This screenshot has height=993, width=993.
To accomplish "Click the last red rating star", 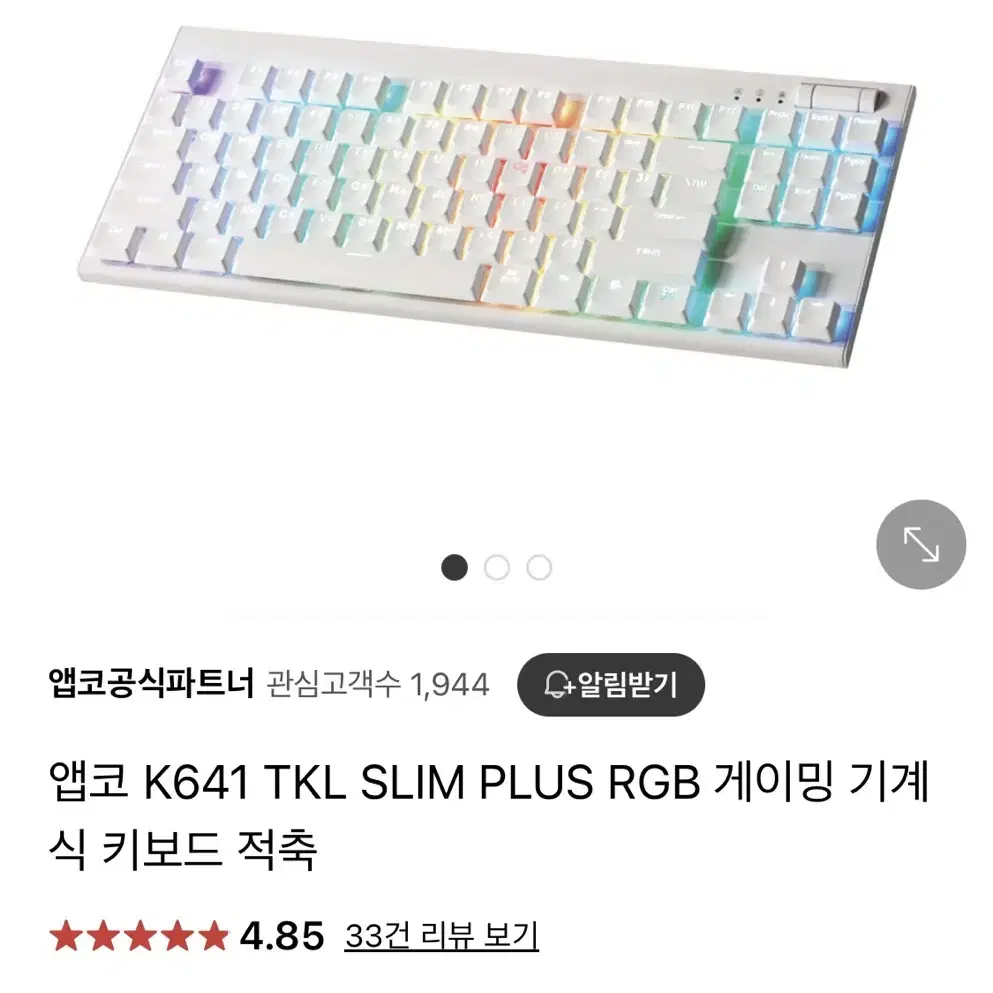I will tap(213, 936).
